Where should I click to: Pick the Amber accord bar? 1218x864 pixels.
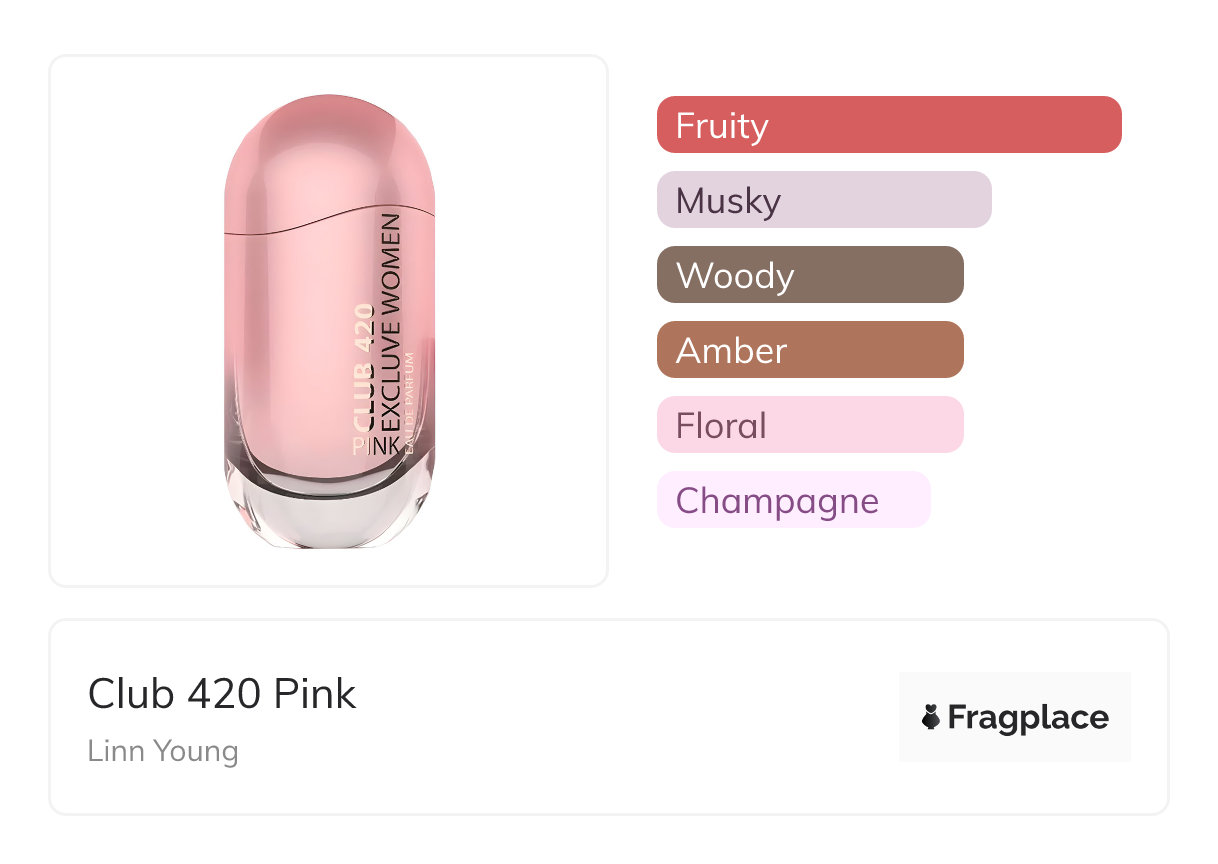[x=810, y=350]
